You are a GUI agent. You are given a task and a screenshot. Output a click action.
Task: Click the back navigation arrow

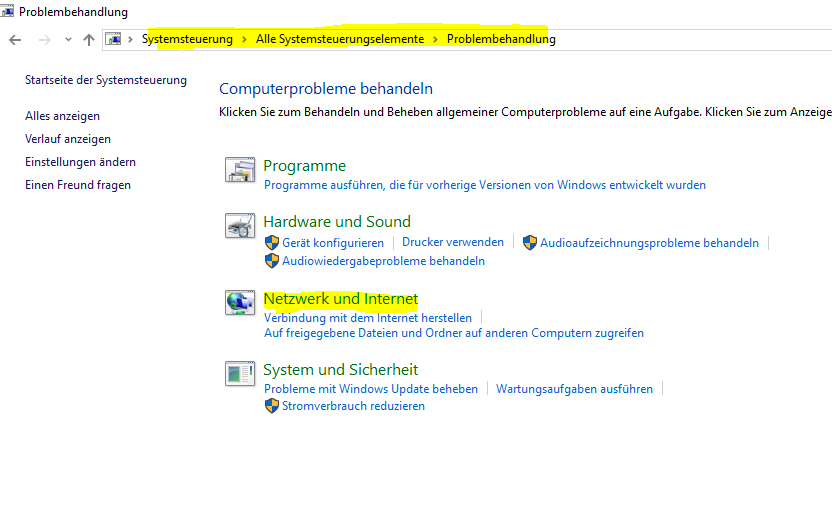click(15, 39)
